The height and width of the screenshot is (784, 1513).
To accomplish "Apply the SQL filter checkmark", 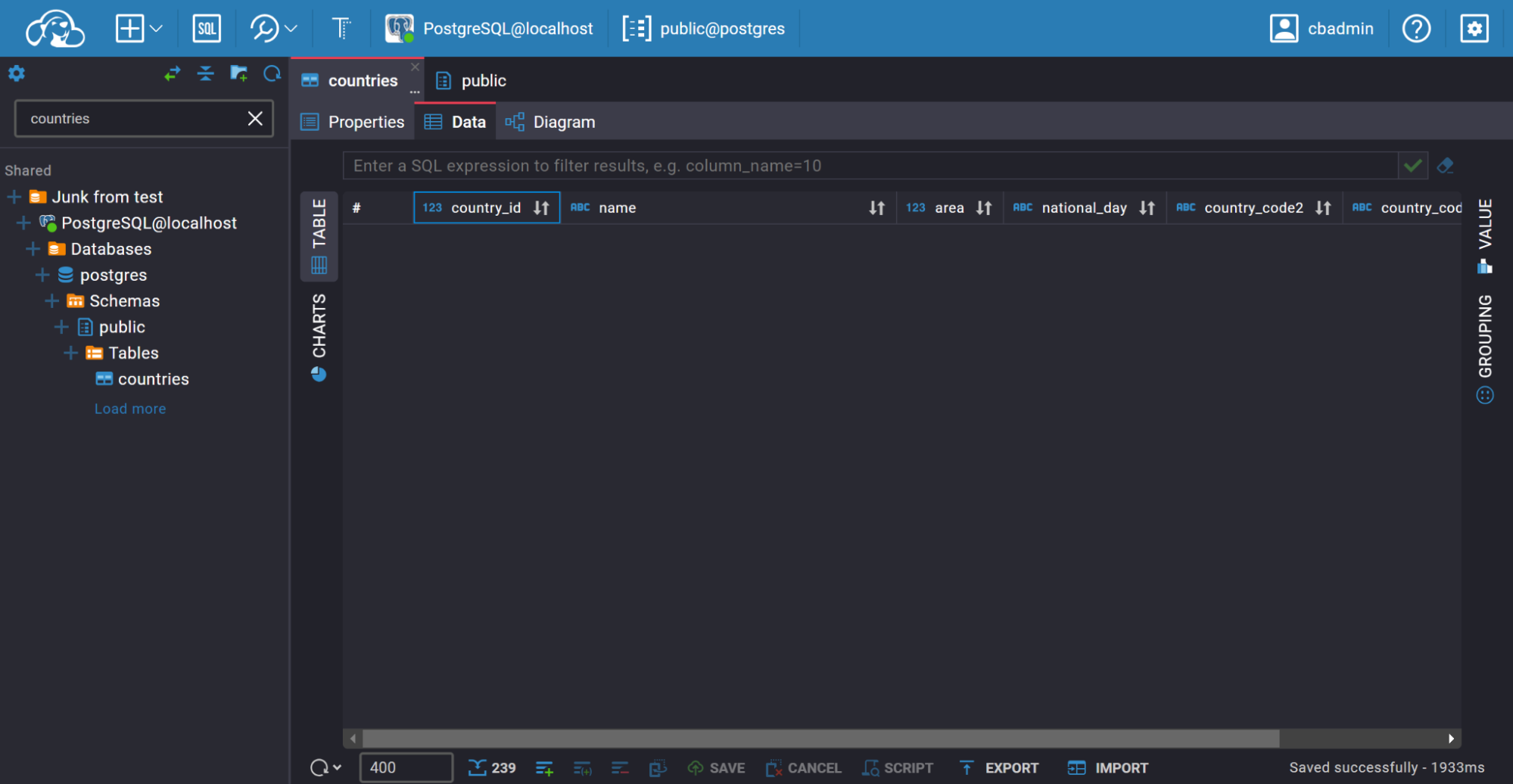I will tap(1412, 165).
